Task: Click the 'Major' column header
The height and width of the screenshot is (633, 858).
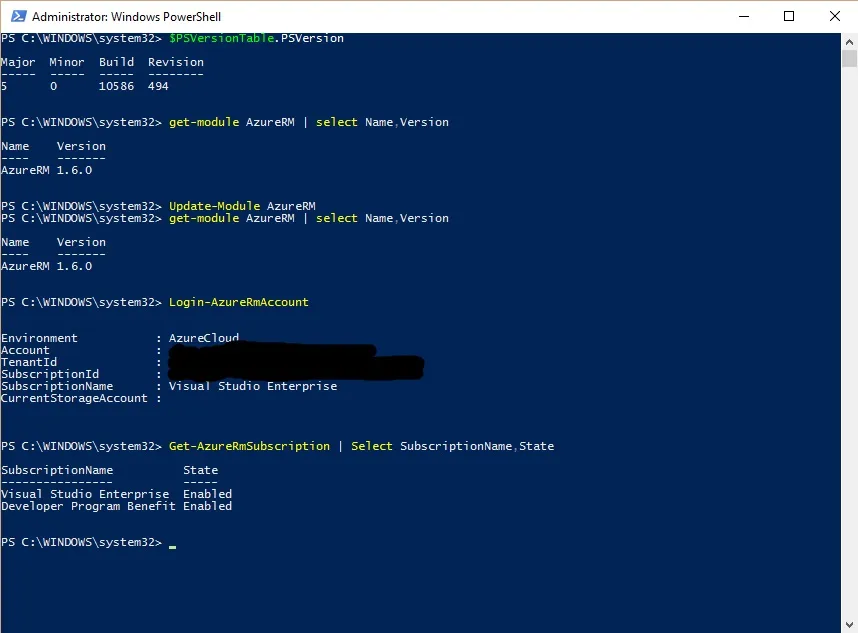Action: click(x=18, y=62)
